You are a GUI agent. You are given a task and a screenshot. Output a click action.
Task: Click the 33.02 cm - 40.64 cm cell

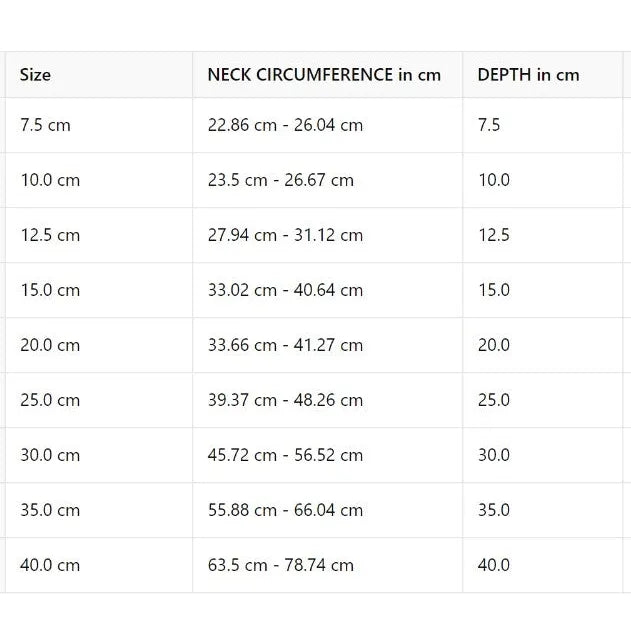(285, 291)
